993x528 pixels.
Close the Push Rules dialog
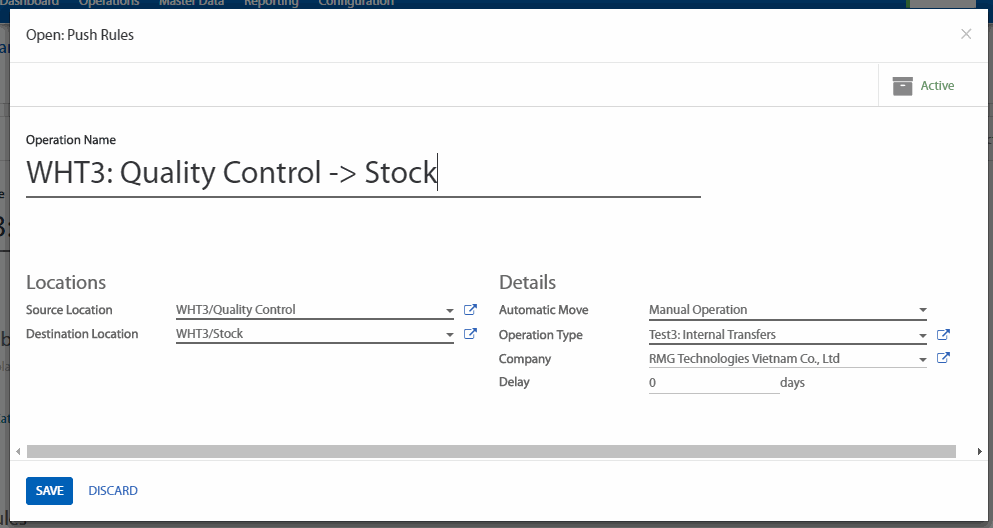click(965, 34)
